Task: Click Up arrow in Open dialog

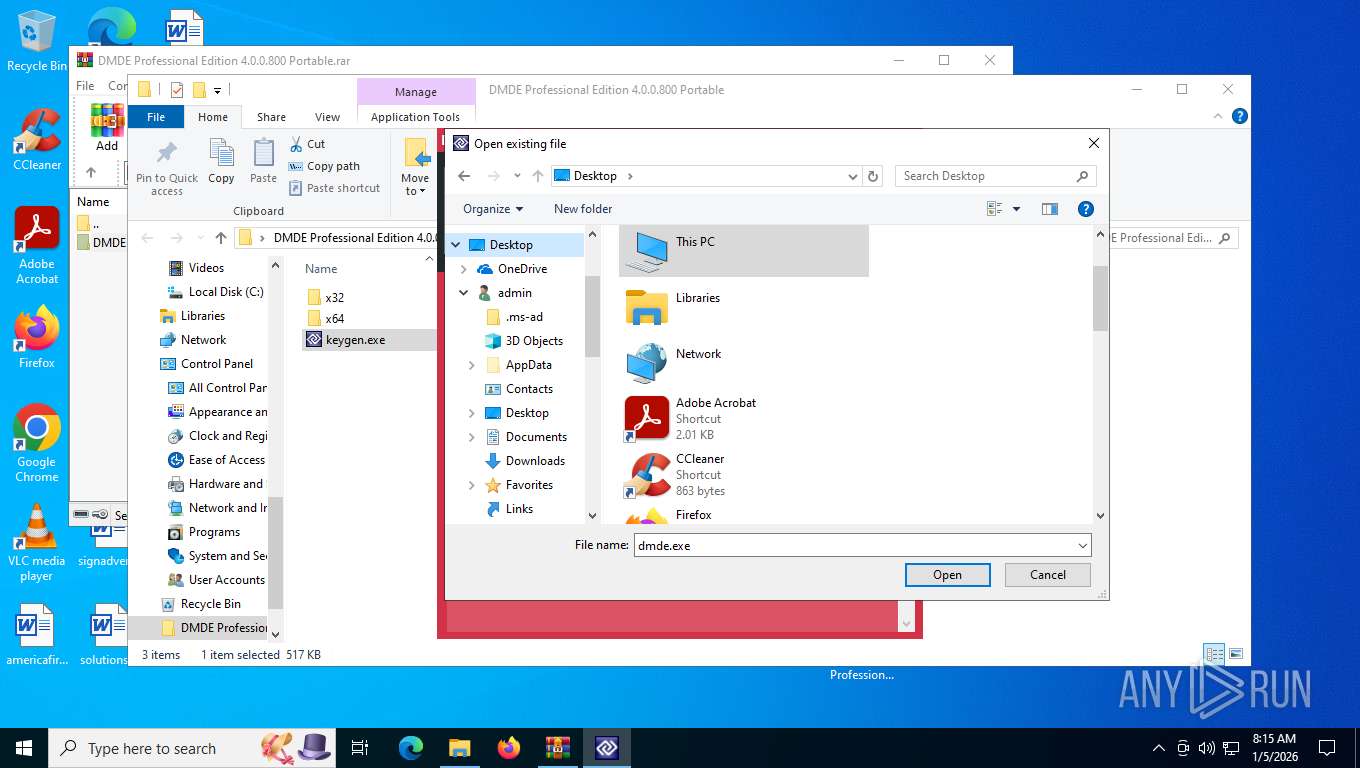Action: [538, 176]
